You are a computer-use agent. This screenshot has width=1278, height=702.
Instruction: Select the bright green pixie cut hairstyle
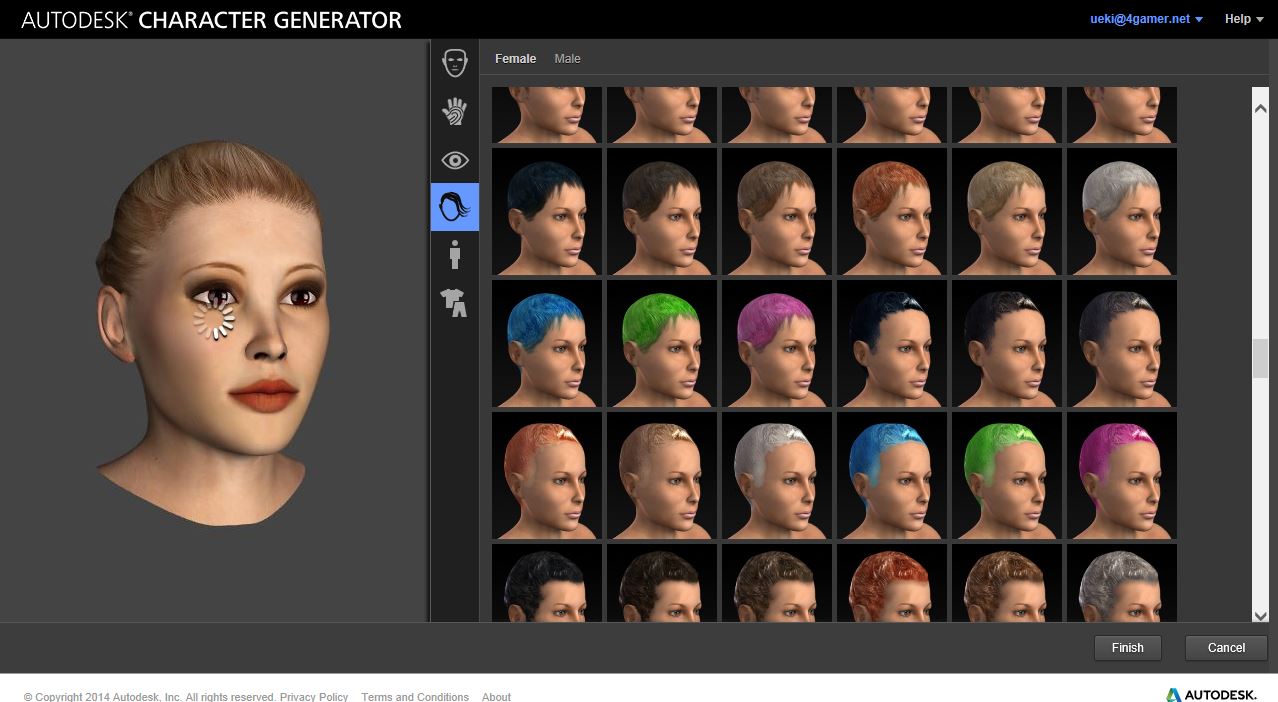tap(662, 344)
